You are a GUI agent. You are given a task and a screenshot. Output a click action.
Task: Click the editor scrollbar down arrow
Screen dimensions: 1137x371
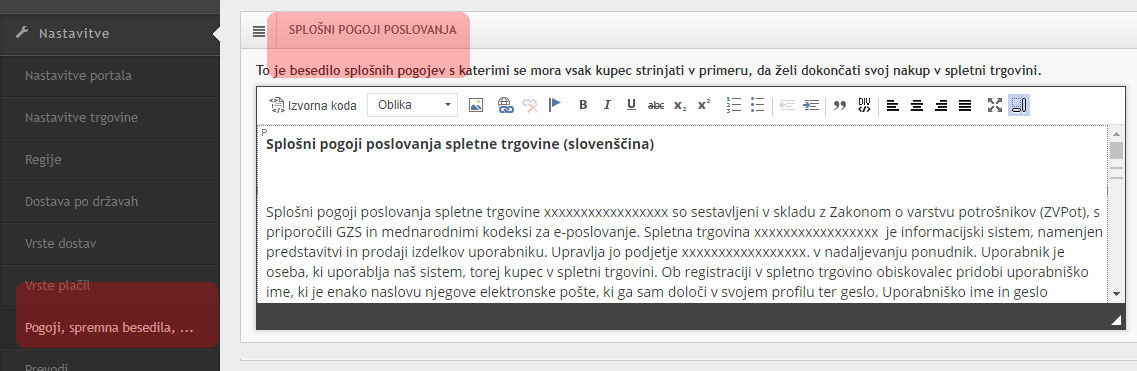pyautogui.click(x=1116, y=294)
